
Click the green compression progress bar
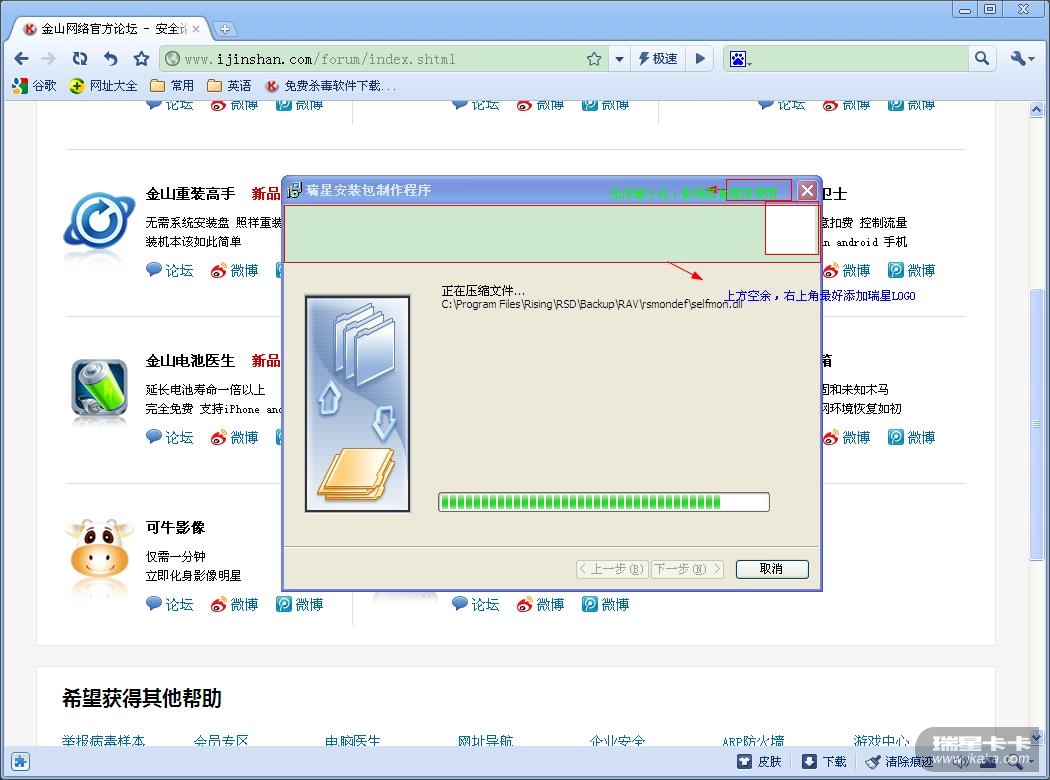603,502
